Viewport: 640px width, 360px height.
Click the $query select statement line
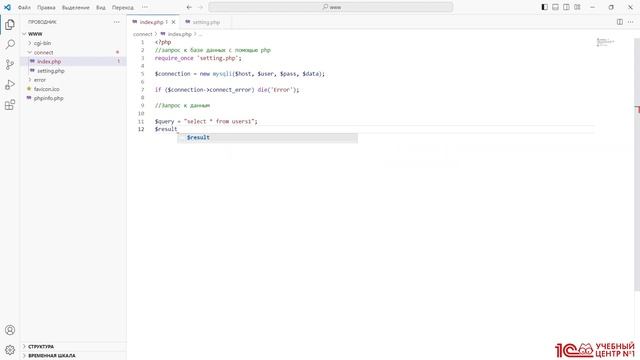click(206, 121)
